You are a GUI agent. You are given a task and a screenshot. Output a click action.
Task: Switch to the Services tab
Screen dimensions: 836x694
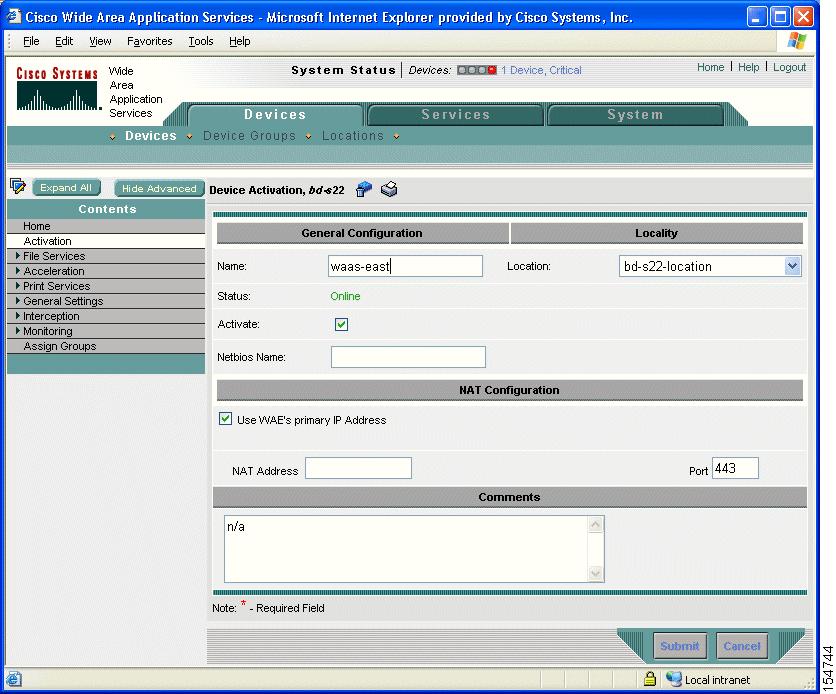[455, 115]
